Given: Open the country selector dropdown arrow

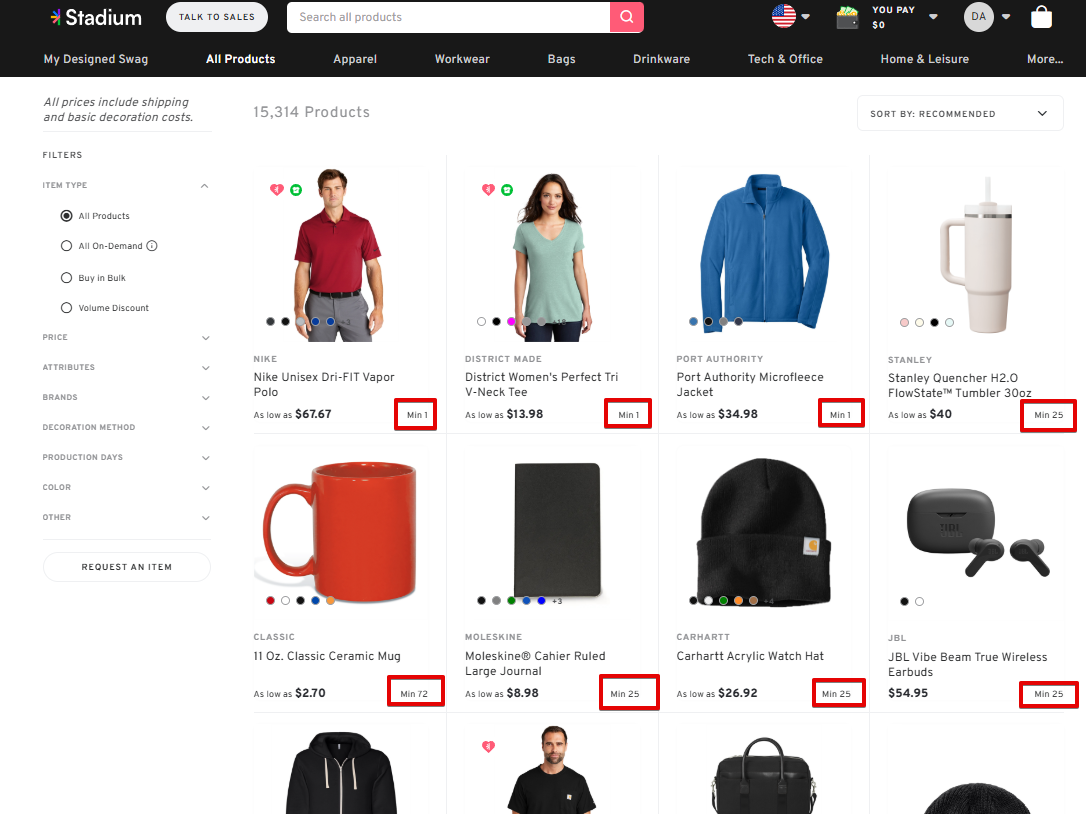Looking at the screenshot, I should tap(805, 17).
